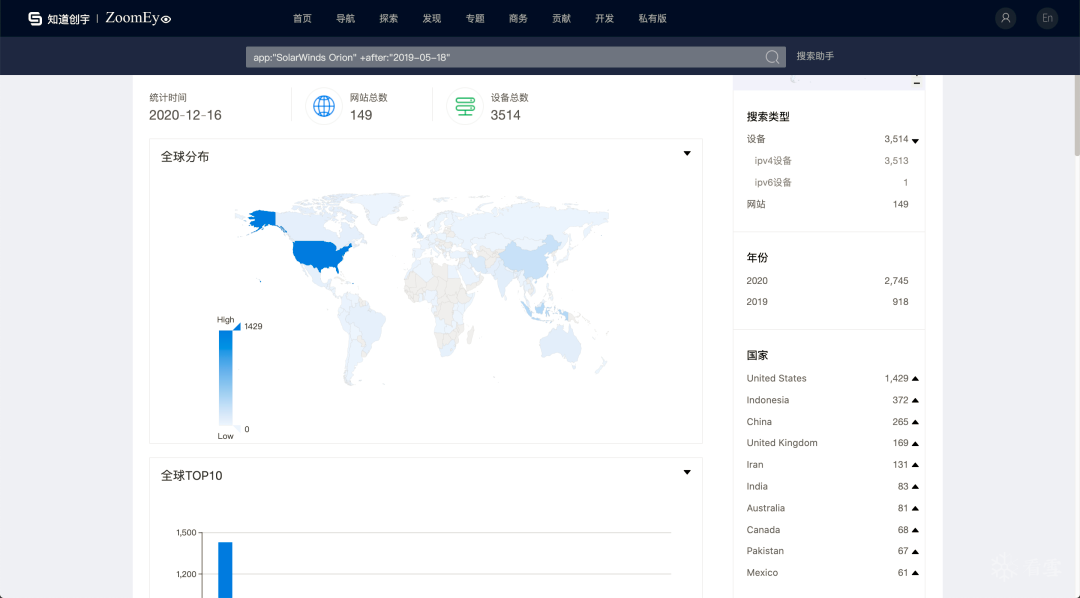Filter by Indonesia country
This screenshot has height=598, width=1080.
point(767,400)
